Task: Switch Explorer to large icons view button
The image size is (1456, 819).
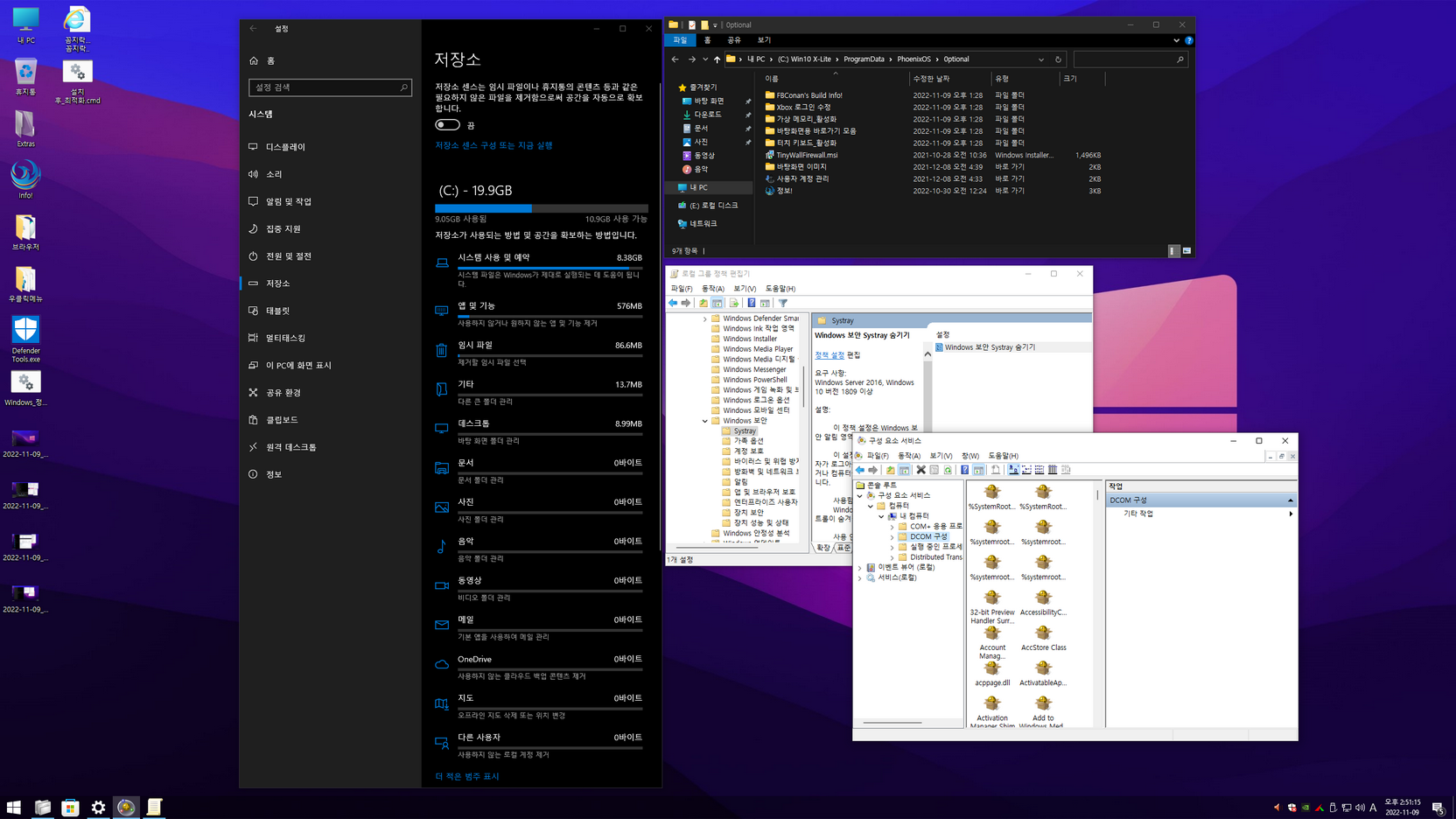Action: click(x=1186, y=251)
